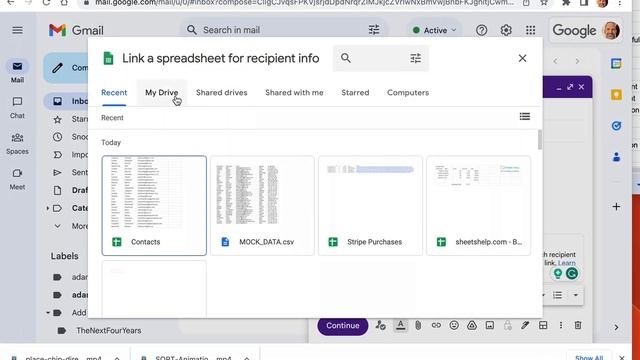Discard the draft with the trash icon
The height and width of the screenshot is (360, 640).
(x=578, y=325)
